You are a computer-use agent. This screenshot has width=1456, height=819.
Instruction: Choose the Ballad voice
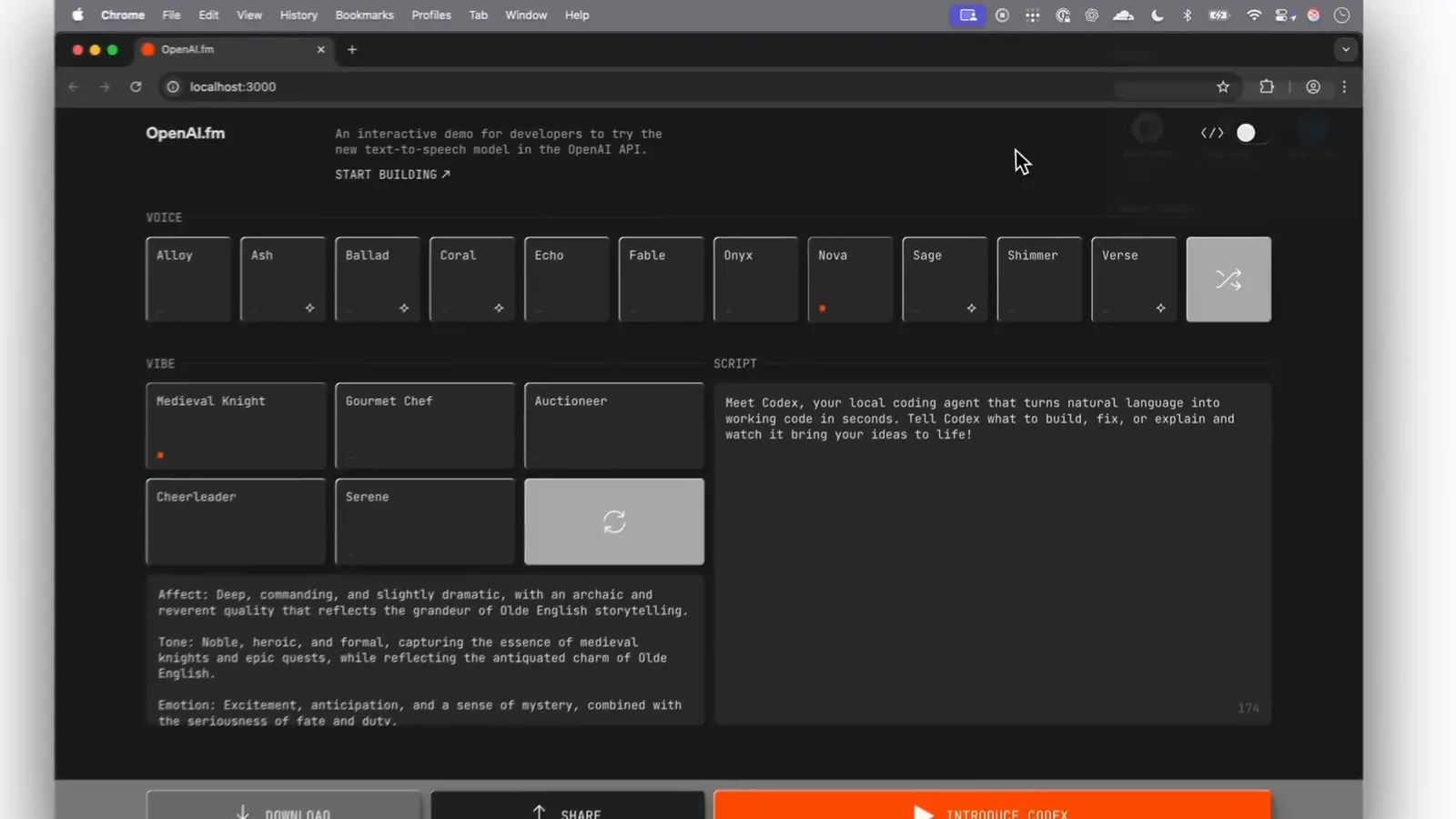coord(378,279)
